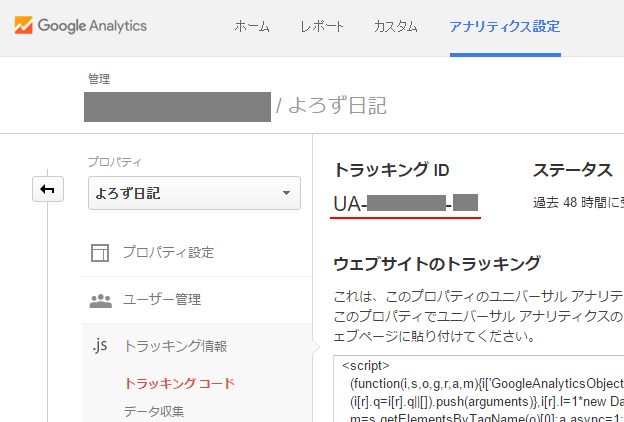Go to the カスタム tab
This screenshot has height=422, width=624.
tap(395, 27)
